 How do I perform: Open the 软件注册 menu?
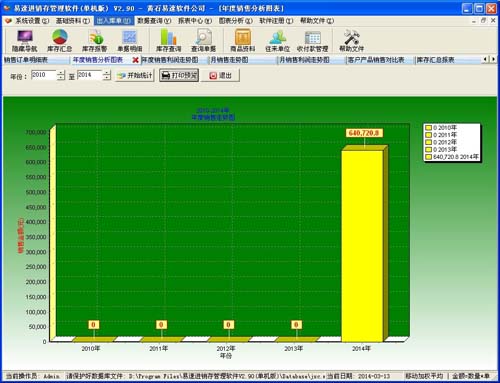276,21
